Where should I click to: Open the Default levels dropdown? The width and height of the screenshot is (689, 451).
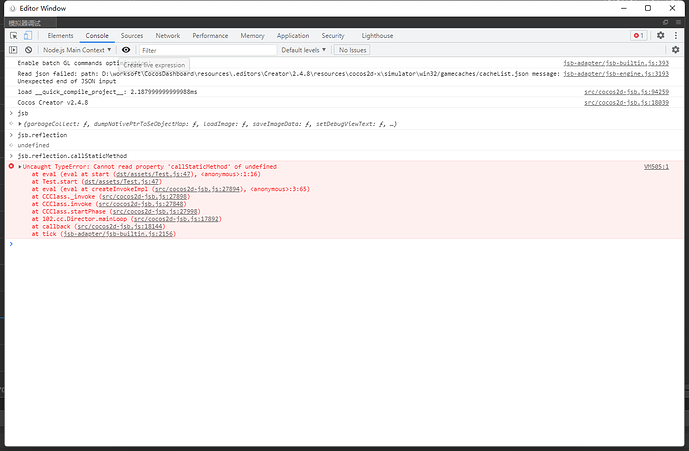[x=304, y=50]
